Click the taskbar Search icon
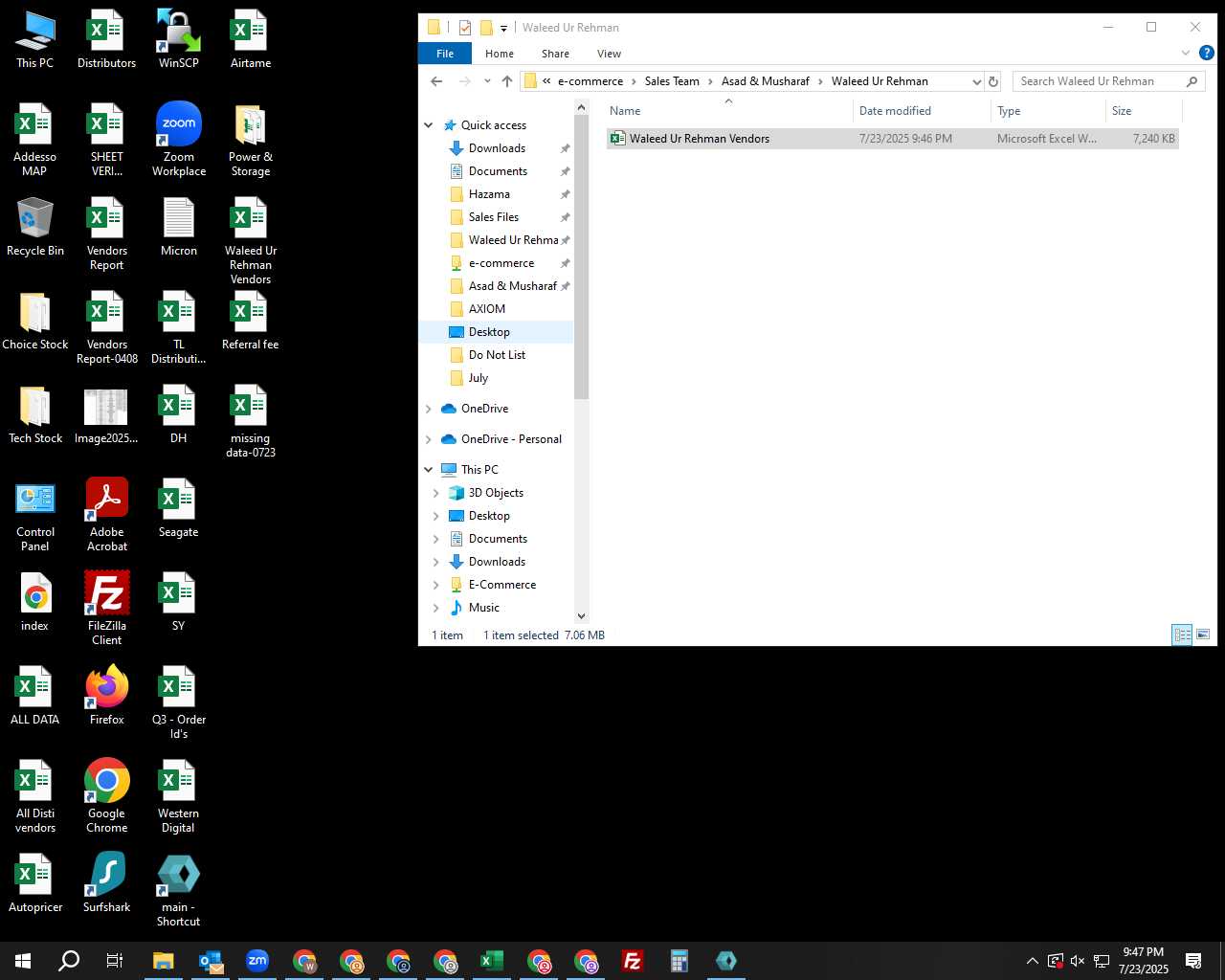 pos(69,961)
